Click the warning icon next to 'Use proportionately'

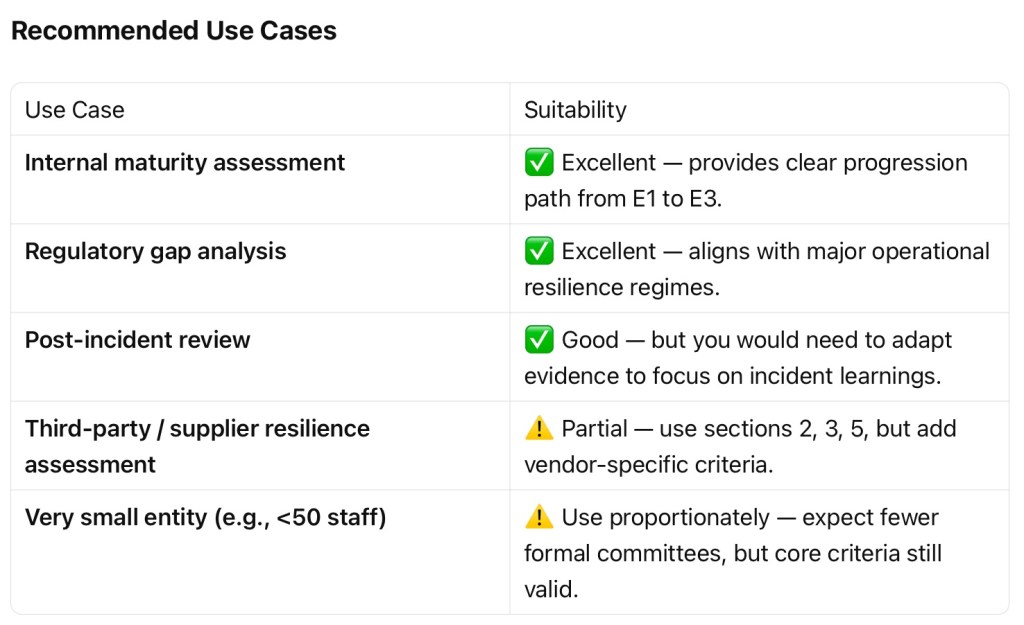539,518
